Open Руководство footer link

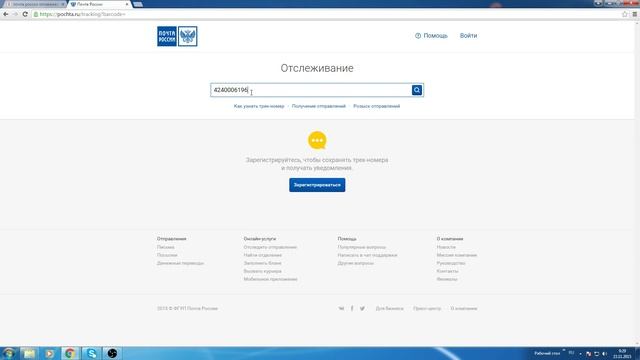click(451, 263)
